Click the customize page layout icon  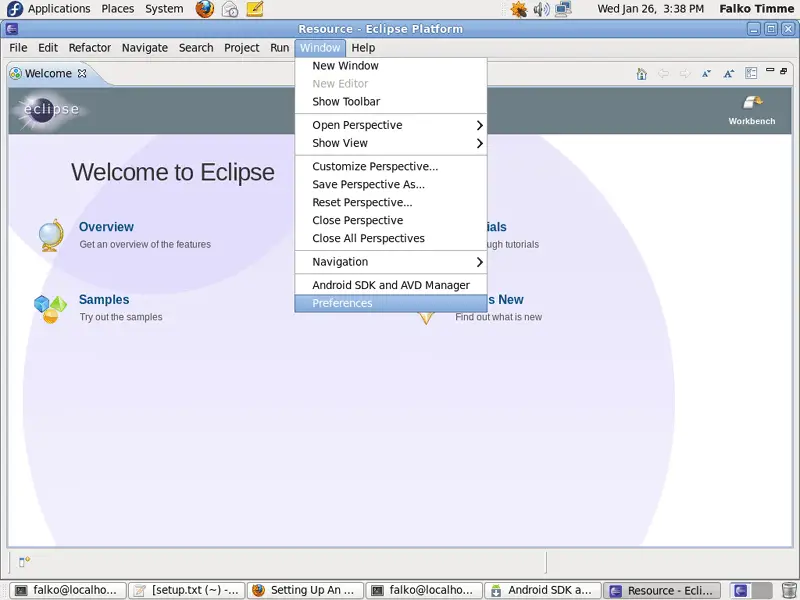[x=751, y=73]
